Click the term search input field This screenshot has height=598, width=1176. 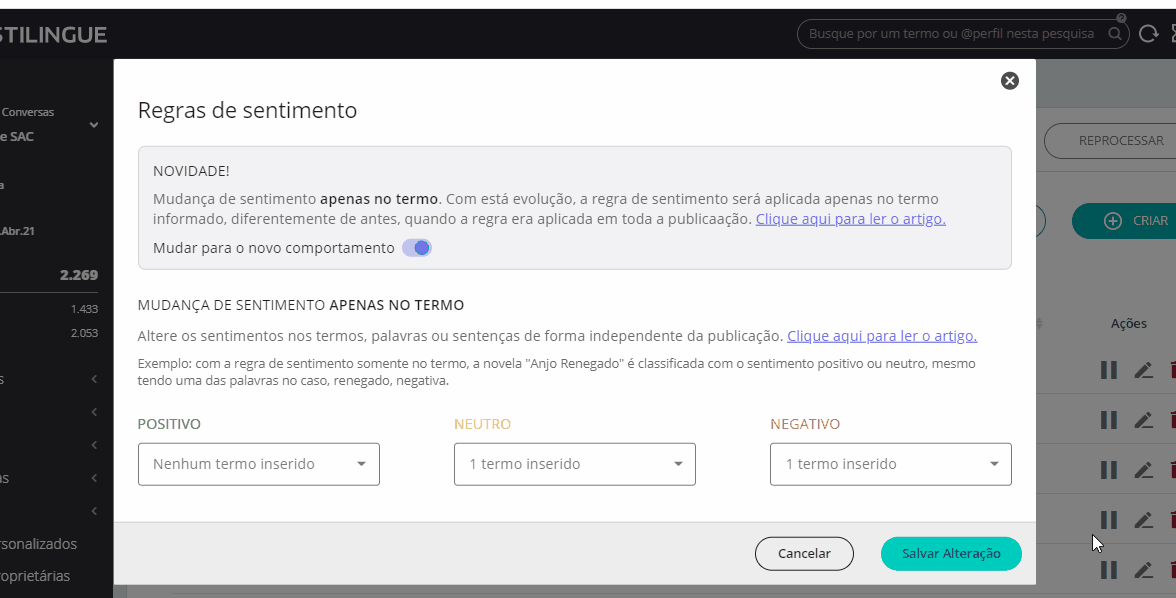(x=950, y=34)
